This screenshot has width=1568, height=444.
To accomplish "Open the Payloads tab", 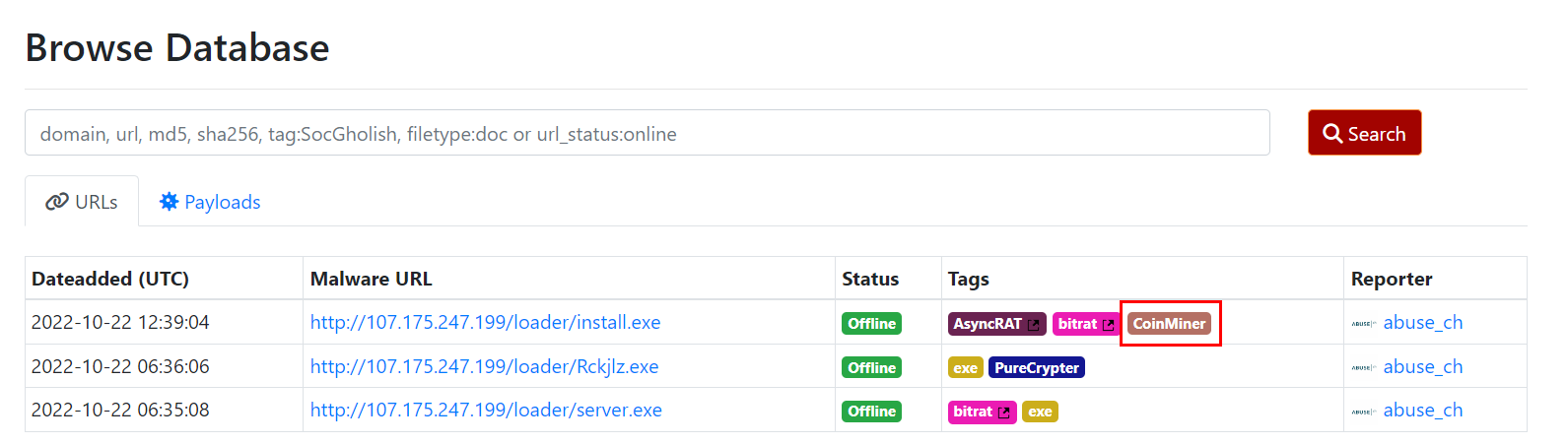I will pyautogui.click(x=210, y=202).
